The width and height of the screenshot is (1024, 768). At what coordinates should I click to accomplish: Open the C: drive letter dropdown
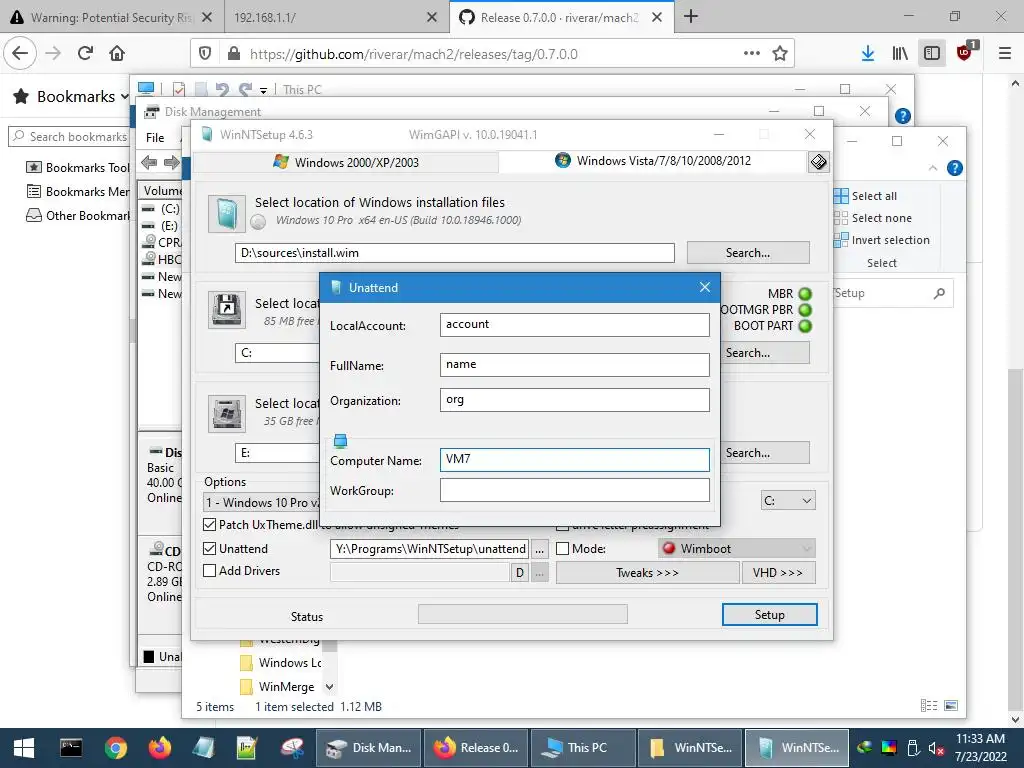click(788, 501)
